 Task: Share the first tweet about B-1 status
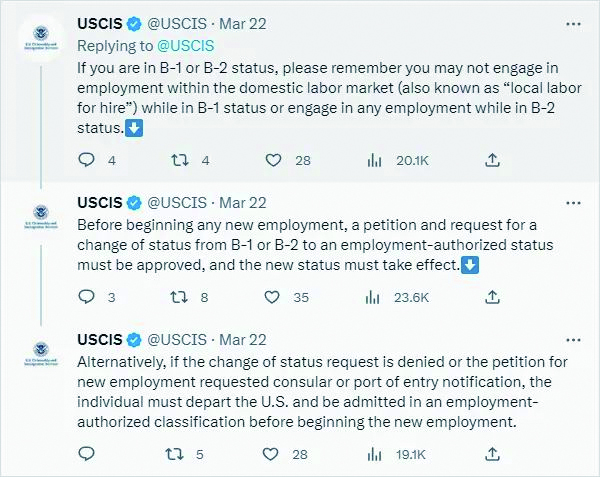(x=492, y=160)
